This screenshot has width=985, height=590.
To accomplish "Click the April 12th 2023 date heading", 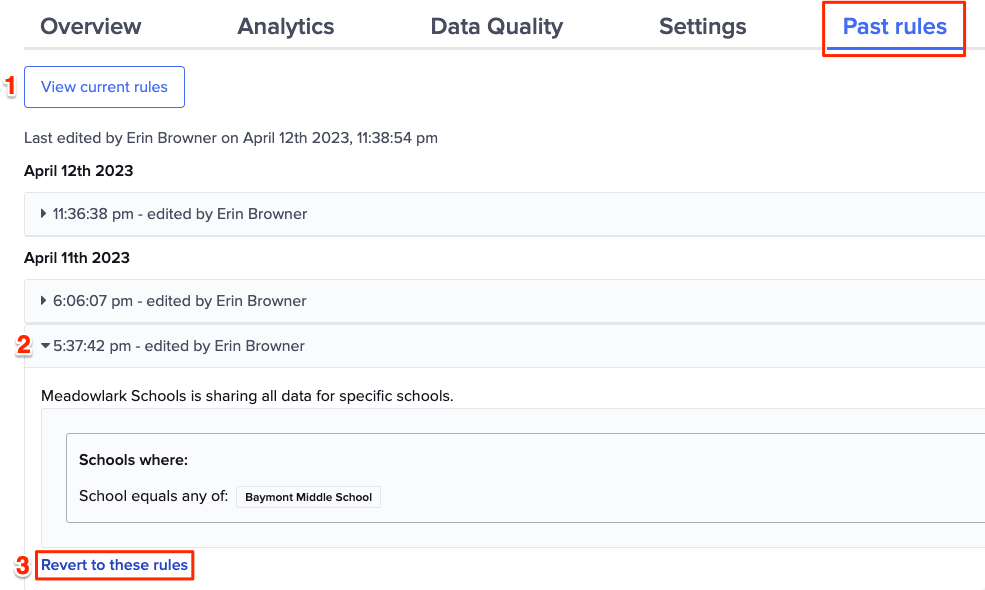I will pyautogui.click(x=78, y=171).
